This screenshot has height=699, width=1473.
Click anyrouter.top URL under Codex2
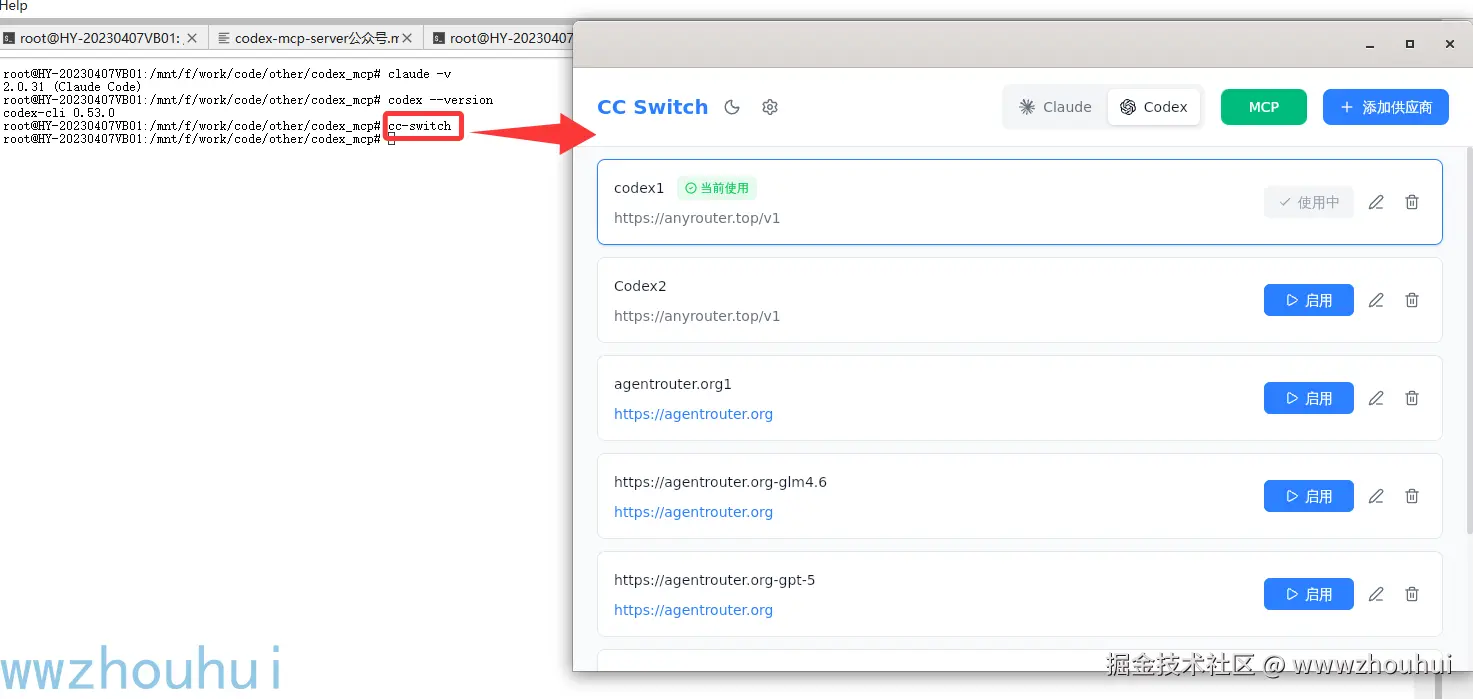tap(697, 316)
